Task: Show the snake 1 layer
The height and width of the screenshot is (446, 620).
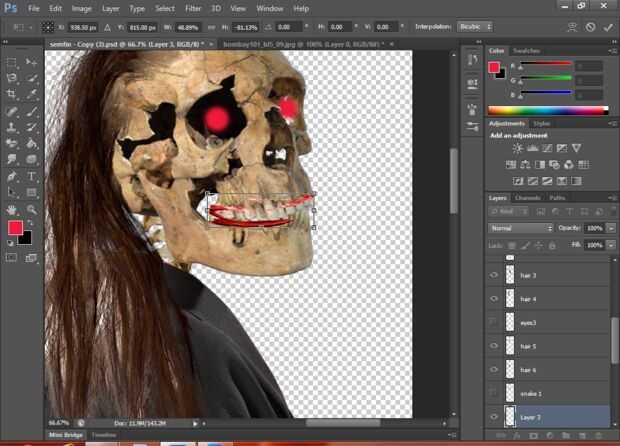Action: pyautogui.click(x=495, y=393)
